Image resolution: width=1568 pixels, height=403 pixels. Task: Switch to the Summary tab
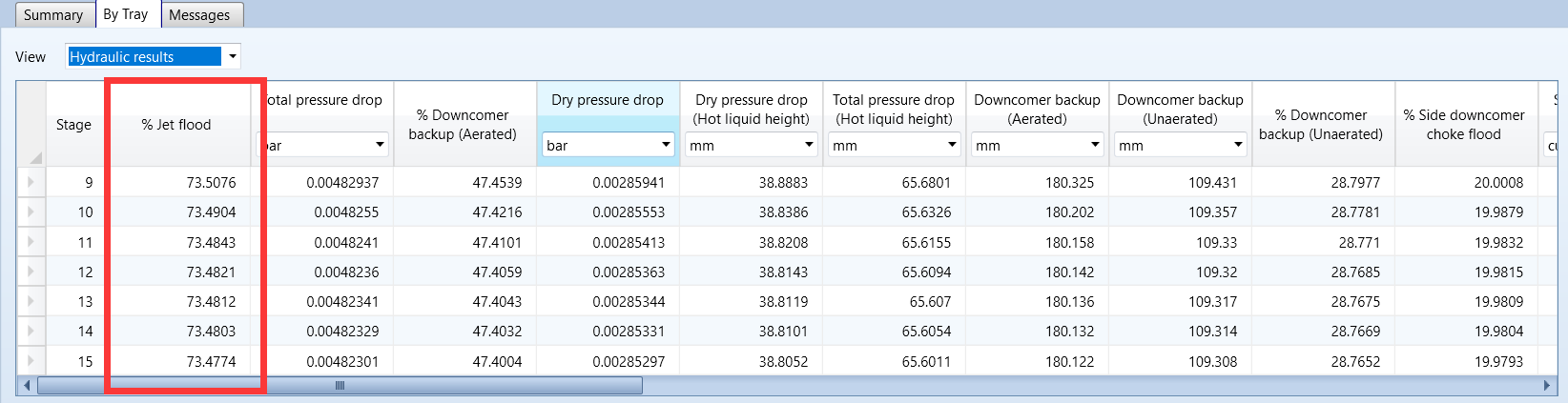click(53, 15)
